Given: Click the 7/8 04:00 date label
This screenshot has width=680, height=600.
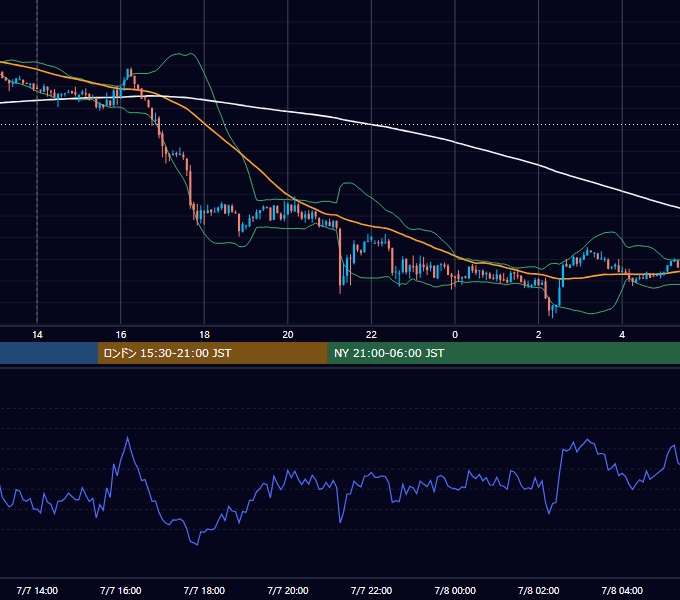Looking at the screenshot, I should coord(622,590).
